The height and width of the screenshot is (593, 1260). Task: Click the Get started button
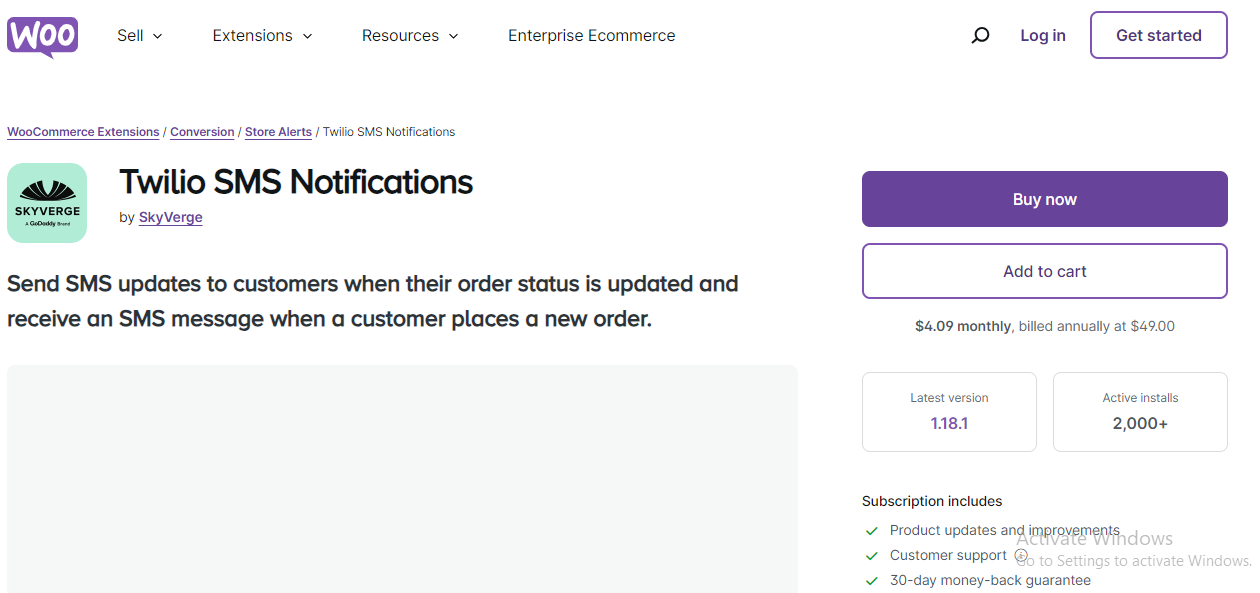pyautogui.click(x=1158, y=35)
